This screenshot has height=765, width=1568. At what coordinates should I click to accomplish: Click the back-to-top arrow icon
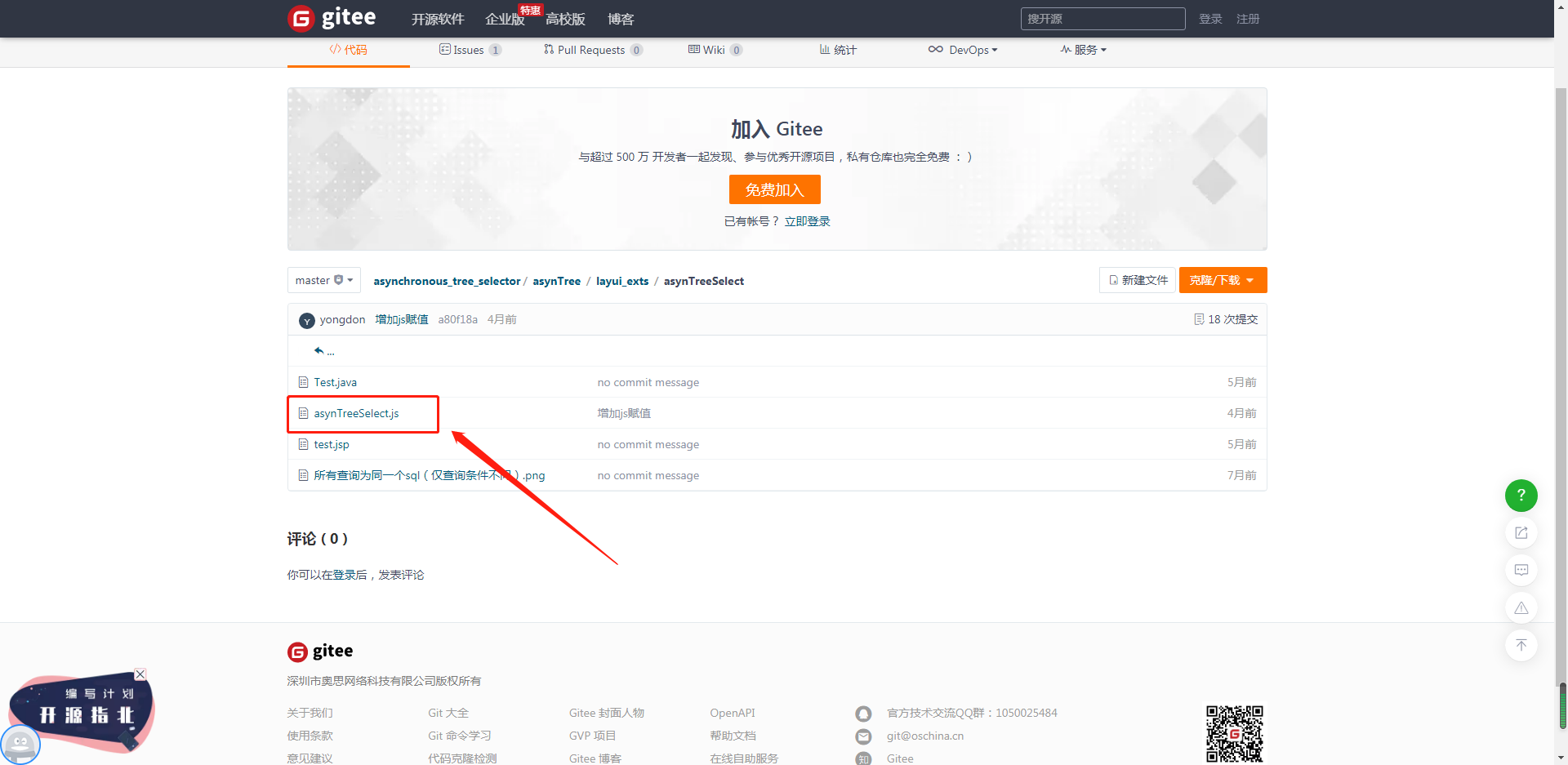1521,645
